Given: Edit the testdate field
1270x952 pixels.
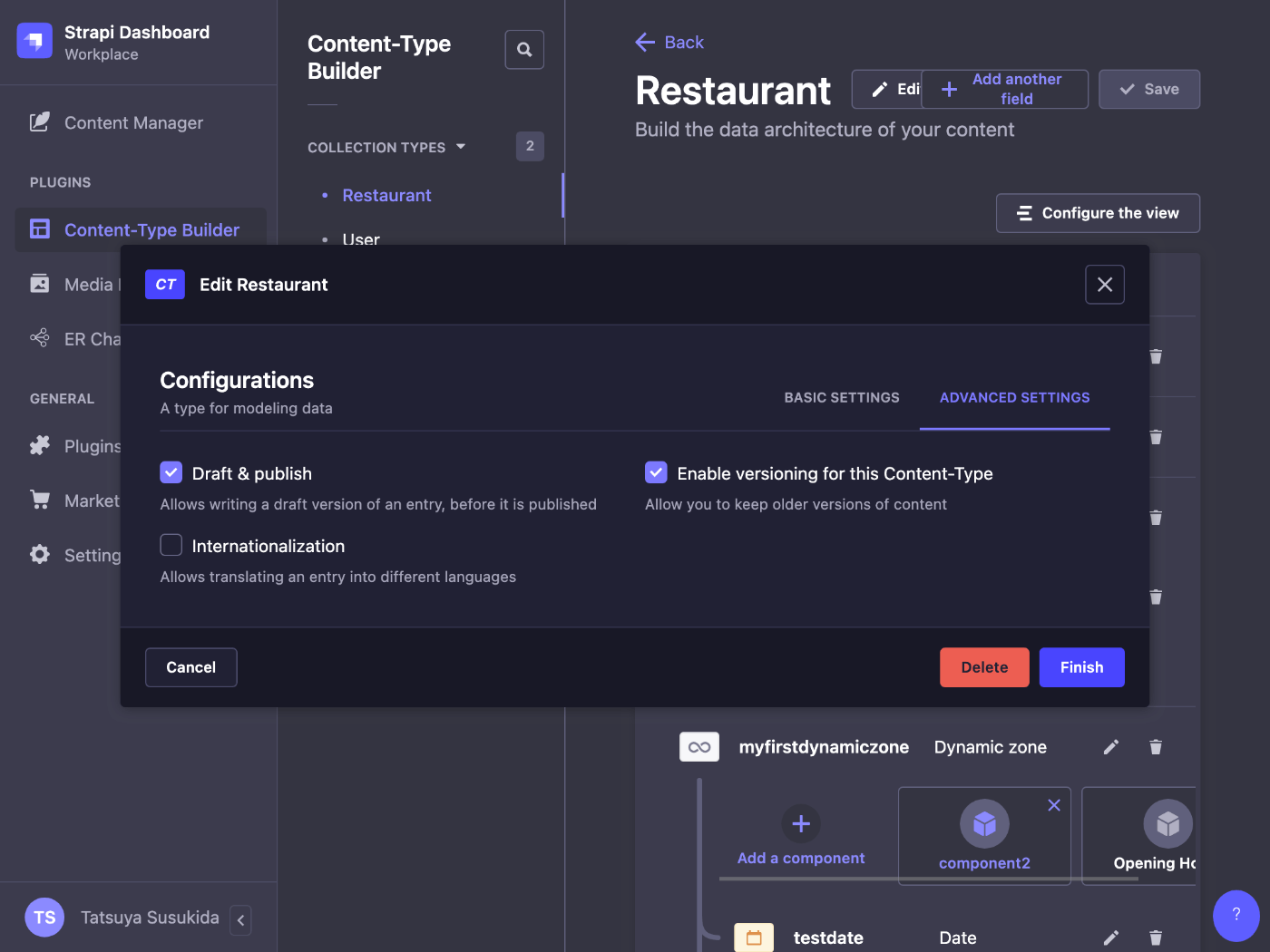Looking at the screenshot, I should coord(1111,937).
